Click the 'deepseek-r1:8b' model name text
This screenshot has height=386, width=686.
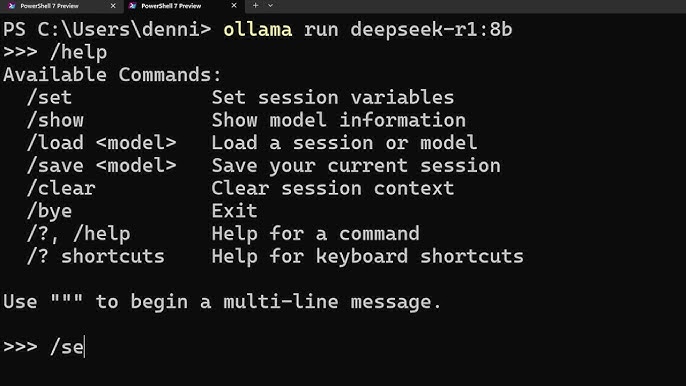pos(431,30)
